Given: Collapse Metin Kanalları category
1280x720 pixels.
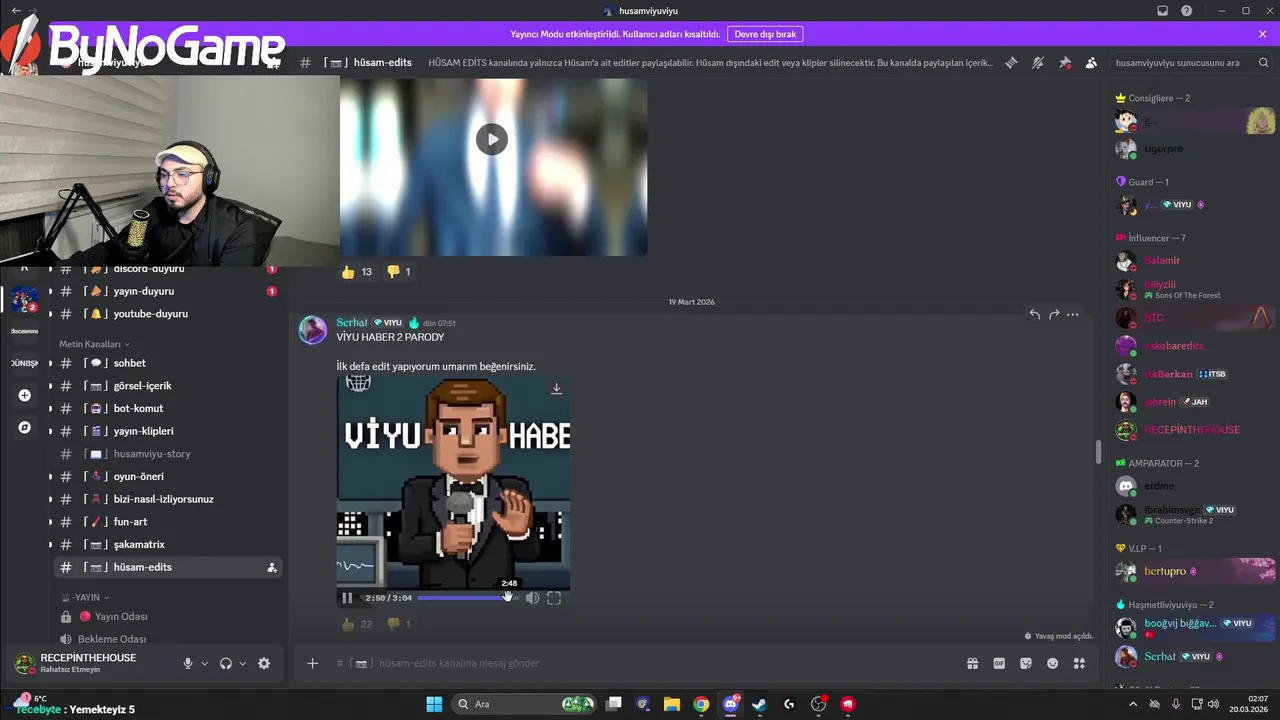Looking at the screenshot, I should tap(94, 344).
